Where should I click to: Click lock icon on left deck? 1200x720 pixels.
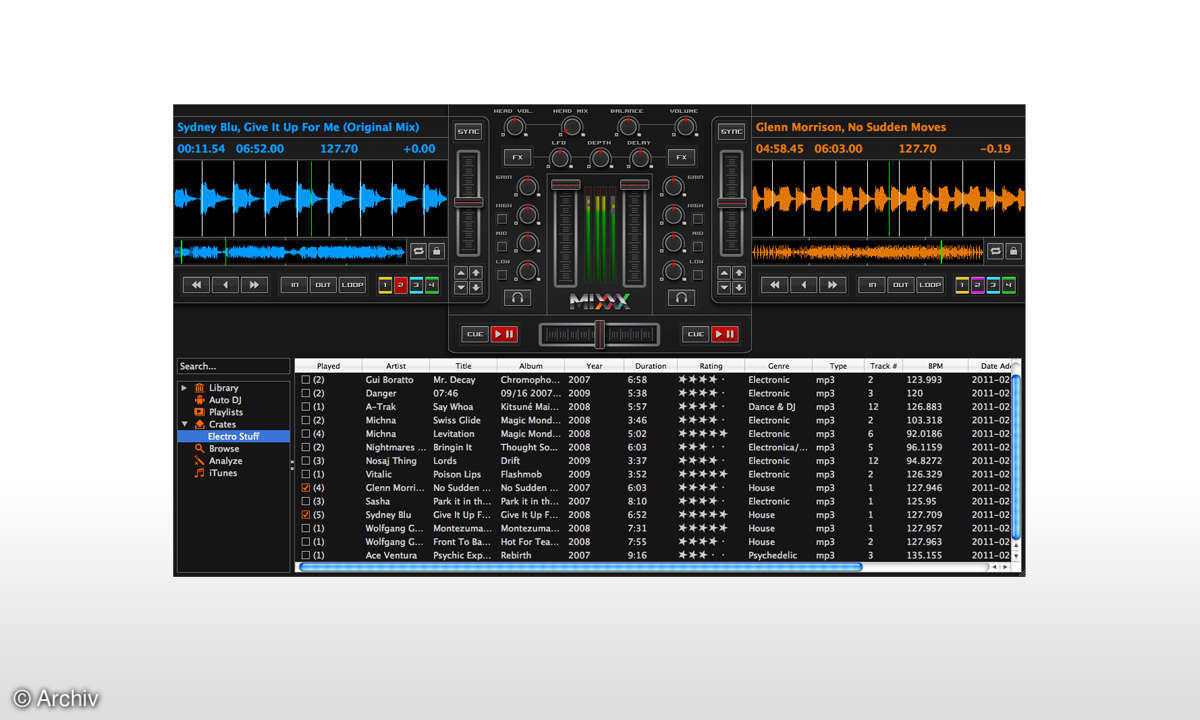pos(436,251)
